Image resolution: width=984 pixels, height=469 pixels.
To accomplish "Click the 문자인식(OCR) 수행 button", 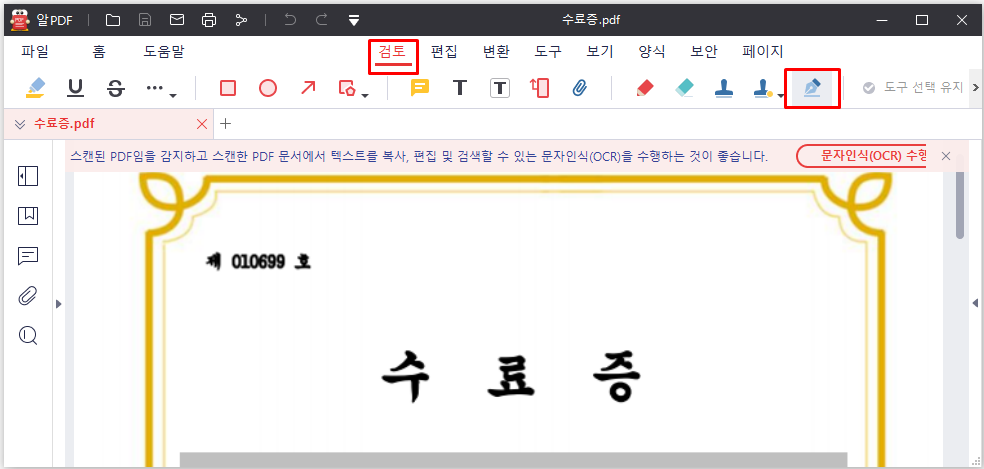I will (862, 156).
